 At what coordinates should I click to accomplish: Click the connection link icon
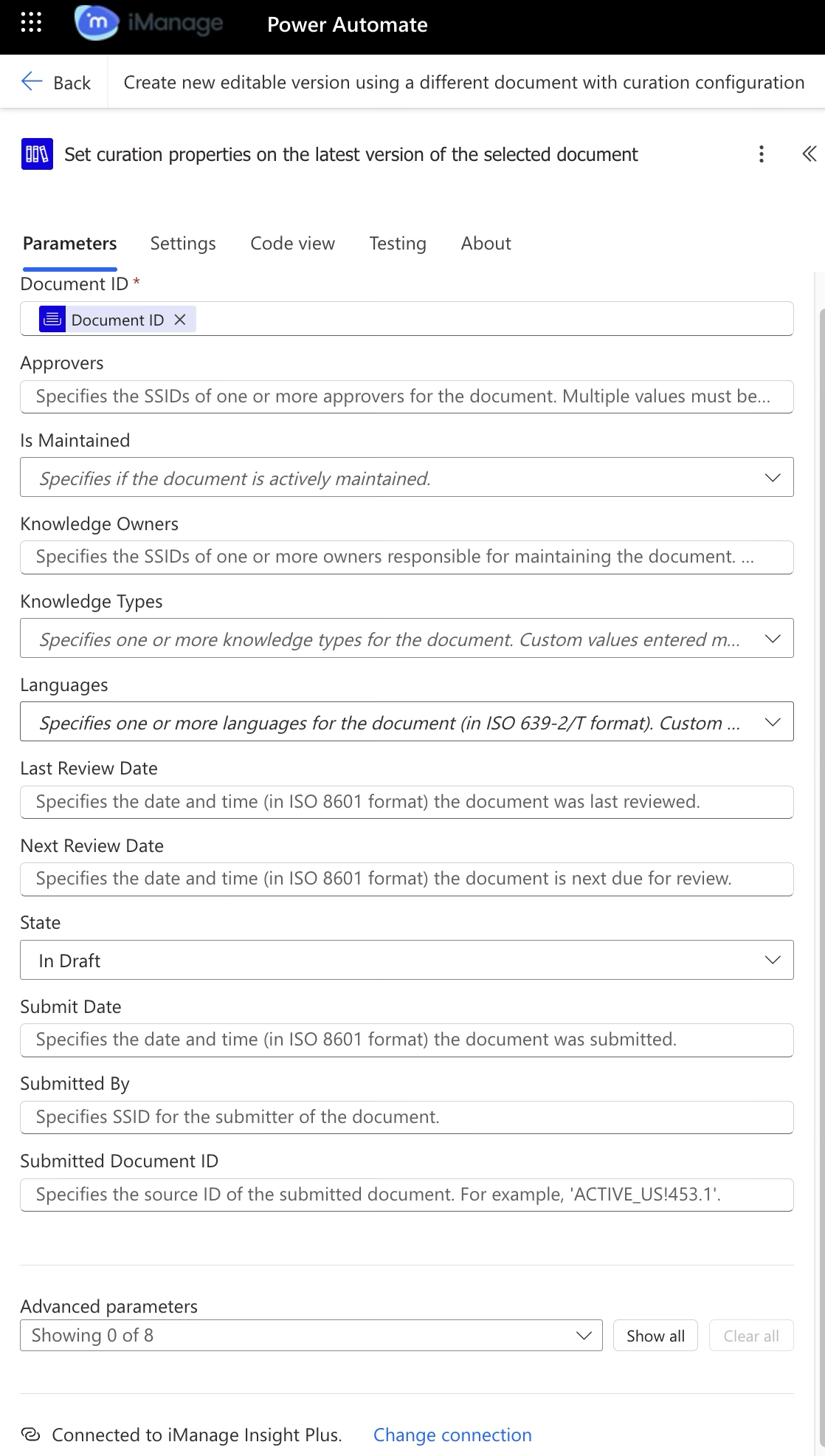30,1435
